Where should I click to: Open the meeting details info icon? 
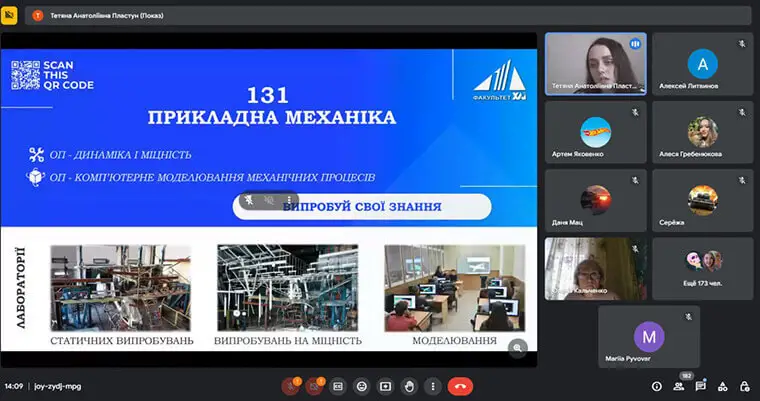pos(657,386)
